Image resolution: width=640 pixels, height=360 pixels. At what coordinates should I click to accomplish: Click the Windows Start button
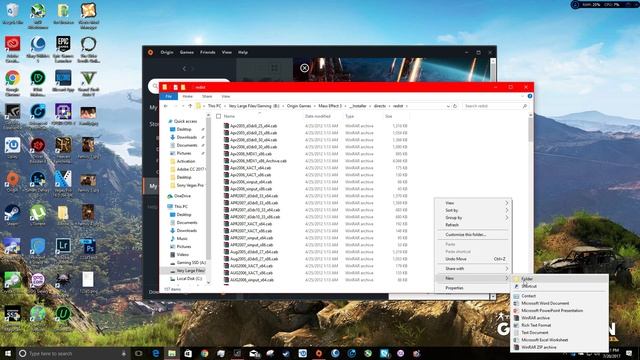click(x=8, y=353)
